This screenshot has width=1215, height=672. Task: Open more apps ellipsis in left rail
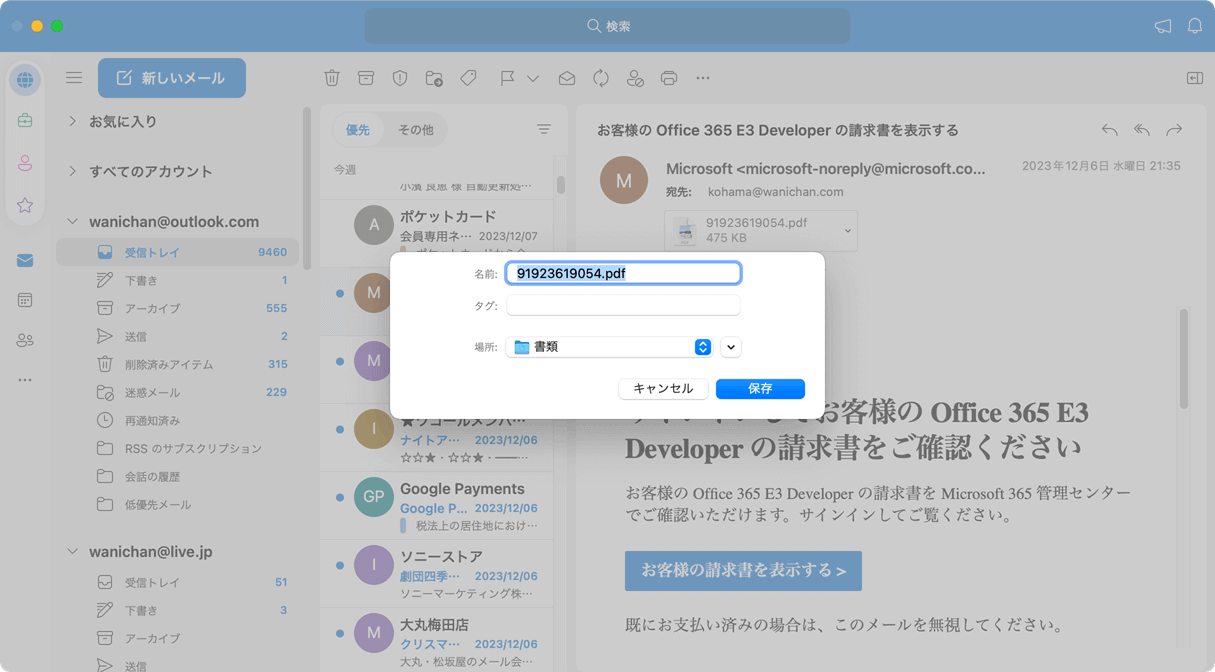tap(25, 380)
